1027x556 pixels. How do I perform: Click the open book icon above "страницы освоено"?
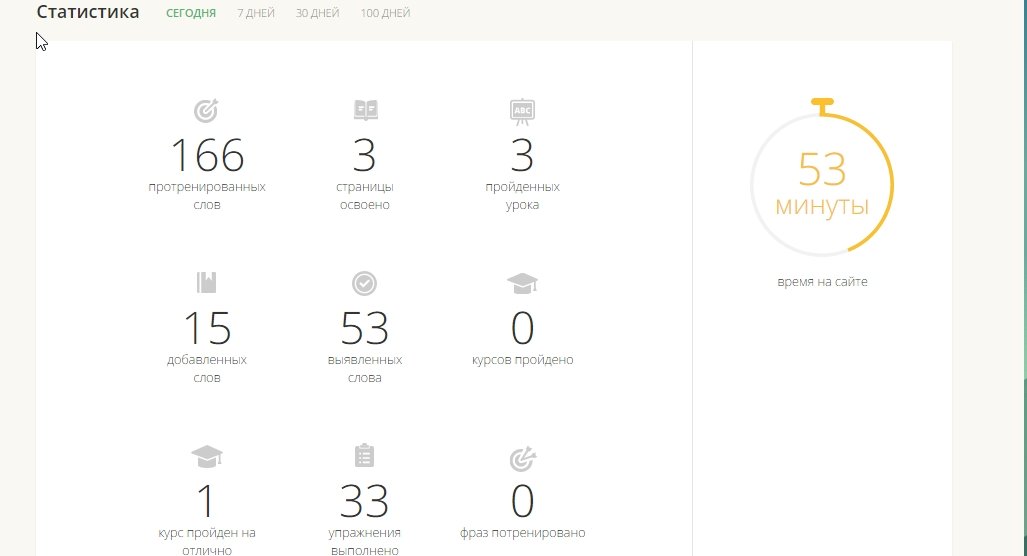pyautogui.click(x=365, y=110)
